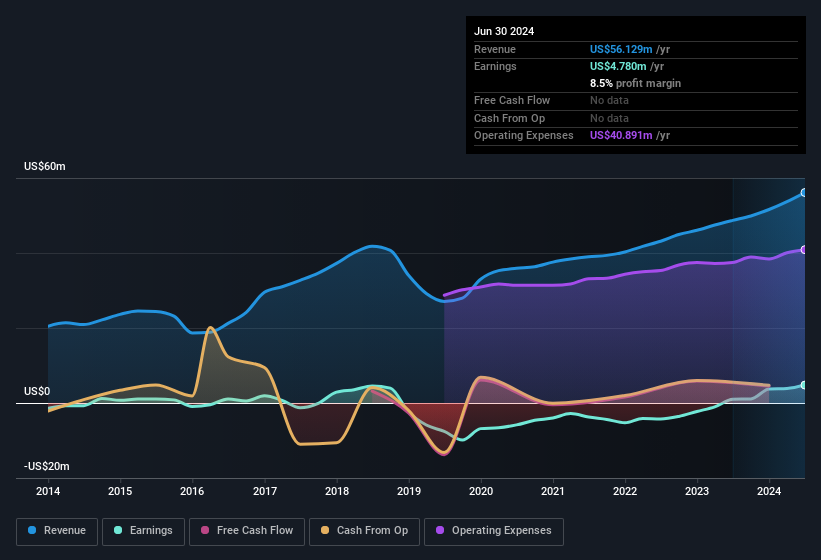The height and width of the screenshot is (560, 821).
Task: Select the 2014 x-axis label
Action: point(48,491)
